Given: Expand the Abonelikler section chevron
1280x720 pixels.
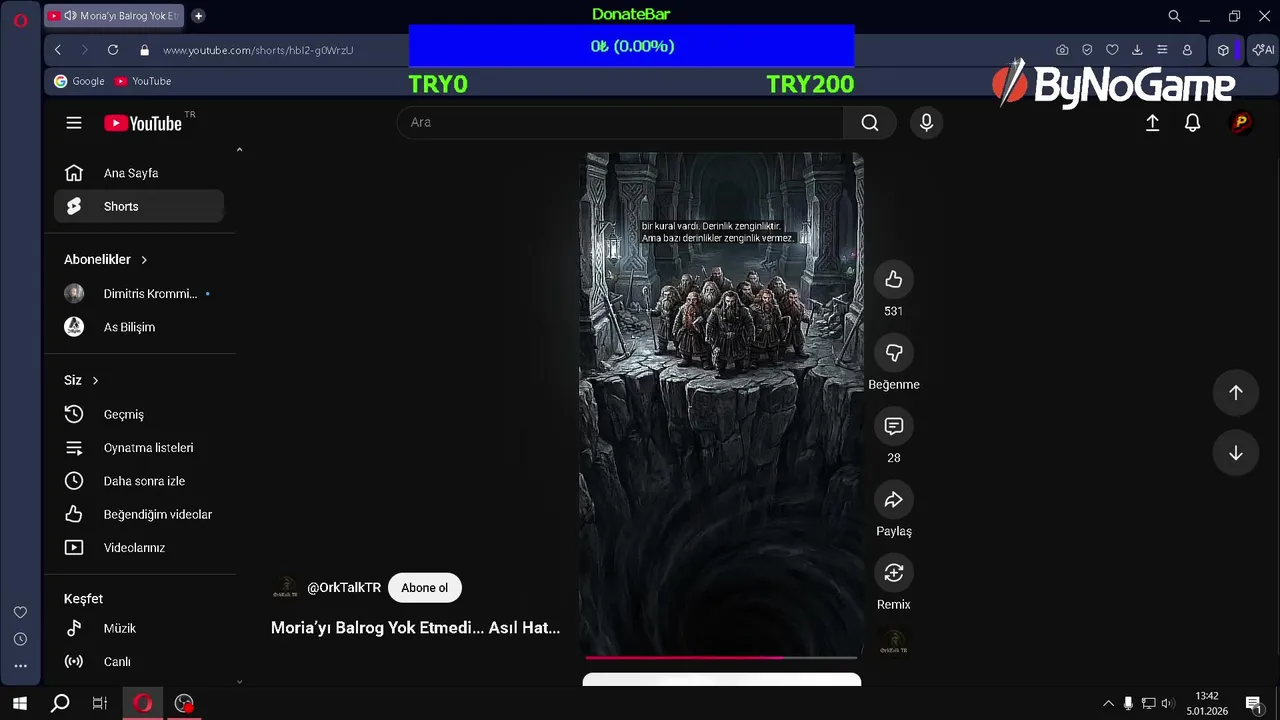Looking at the screenshot, I should [x=144, y=260].
